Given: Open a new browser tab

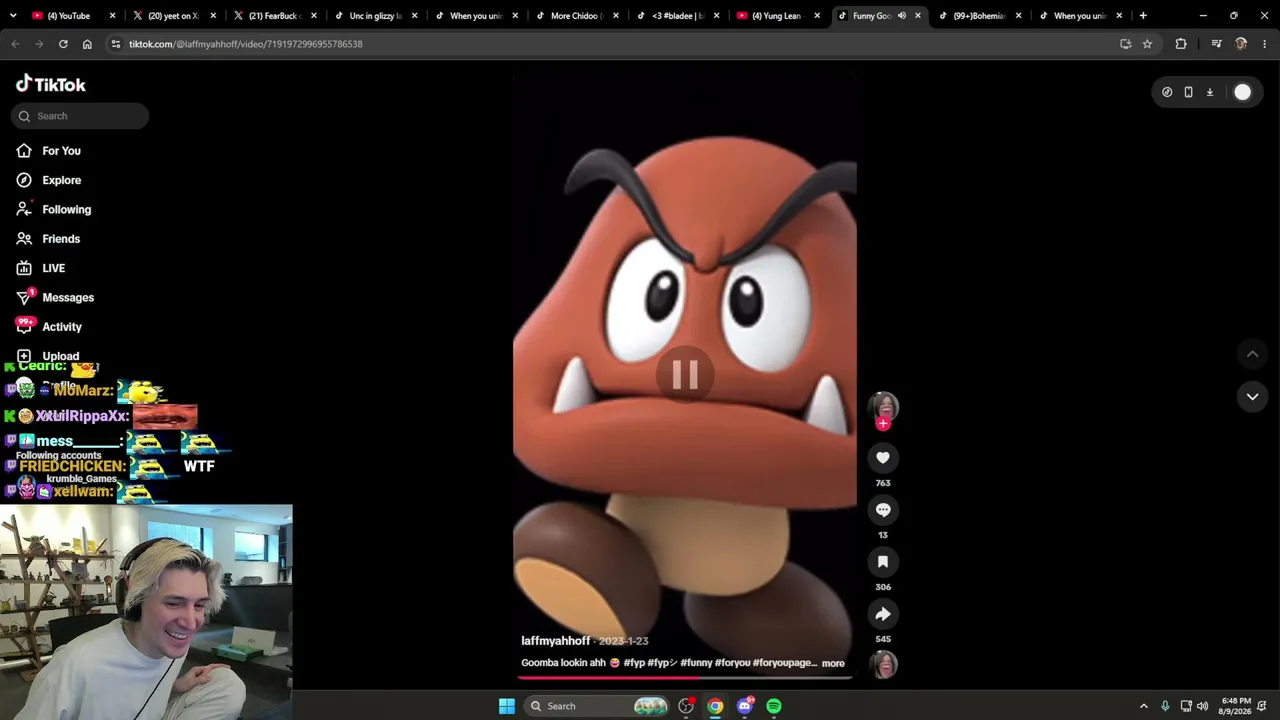Looking at the screenshot, I should point(1143,16).
